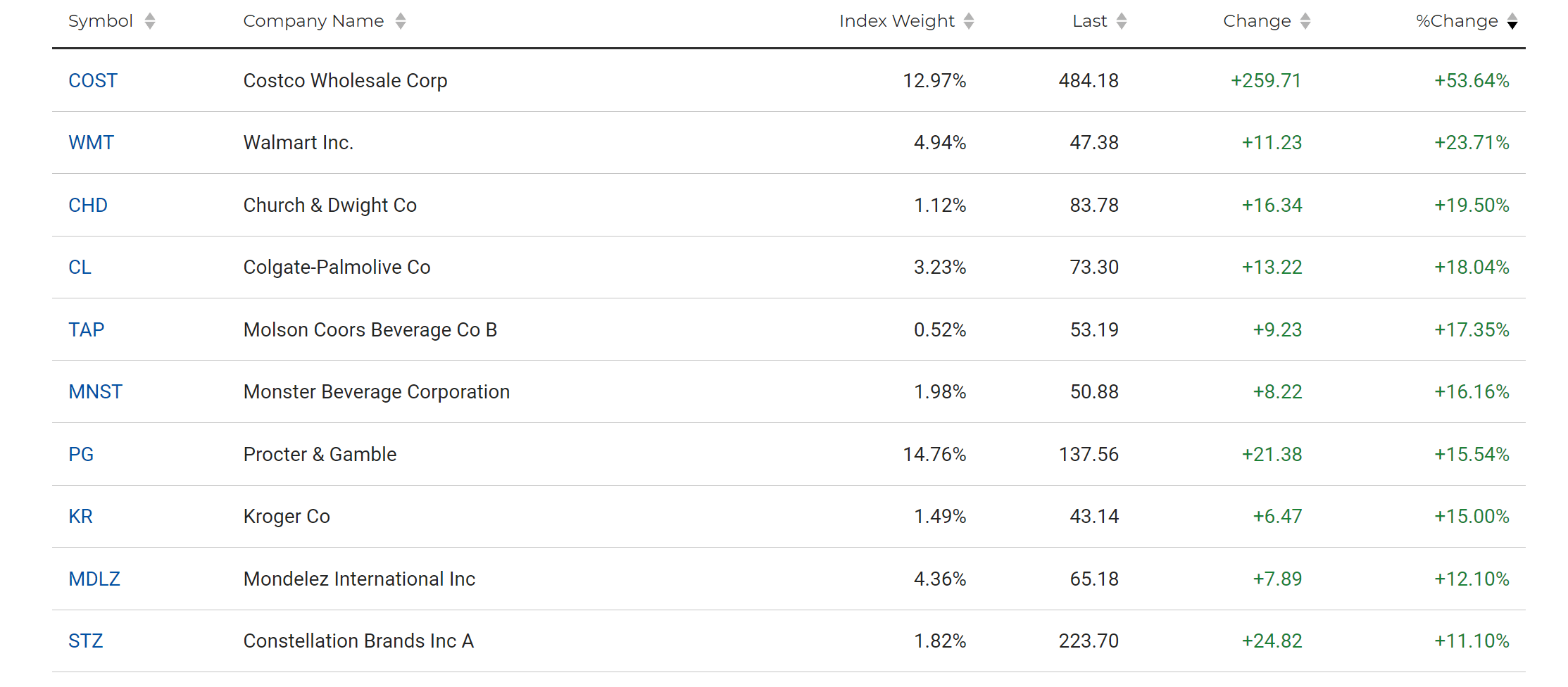Open Molson Coors via TAP symbol

point(86,329)
